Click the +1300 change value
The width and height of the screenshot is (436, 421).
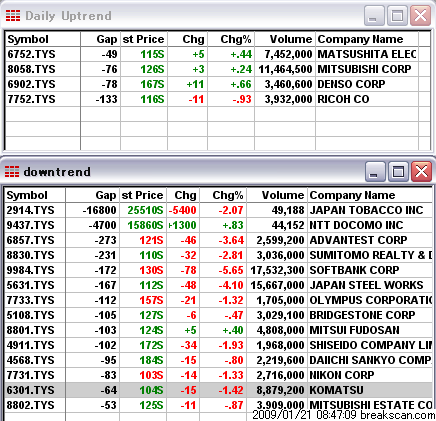(x=183, y=225)
